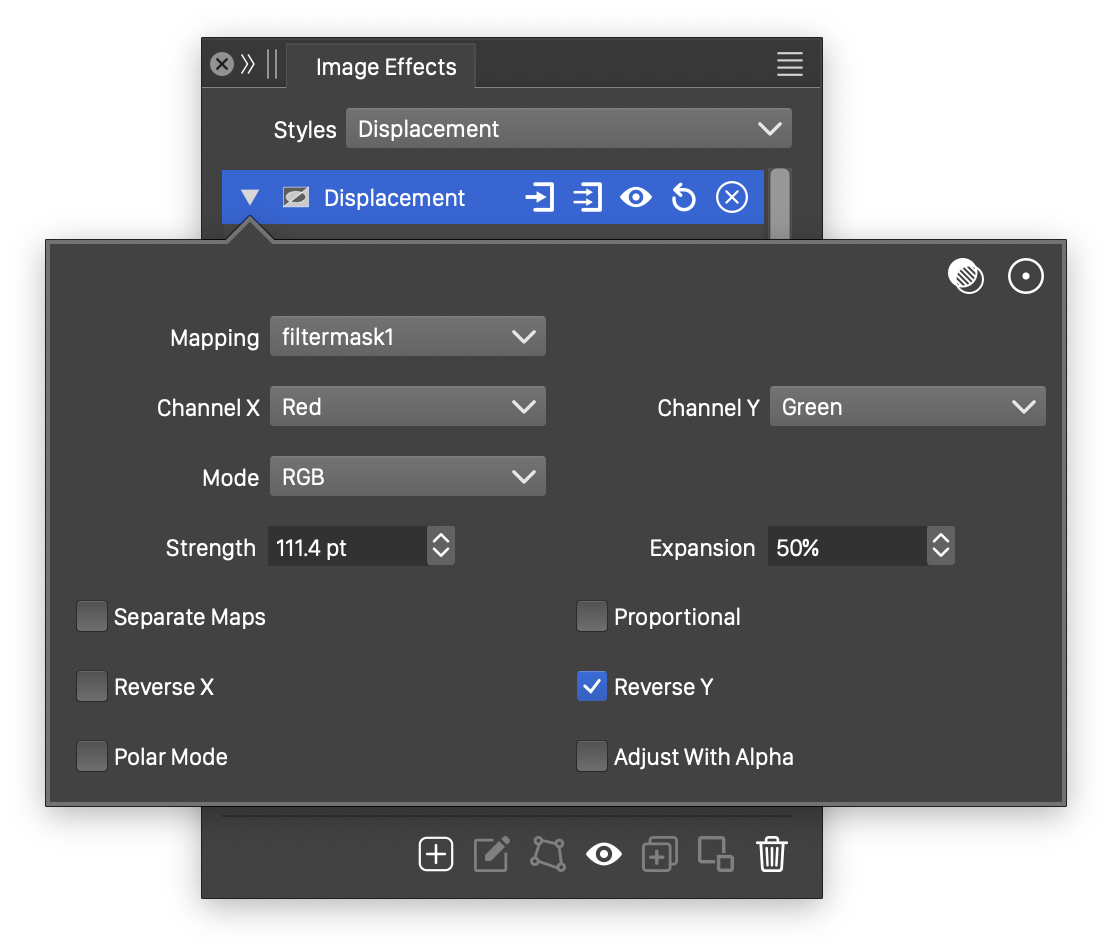Select the Image Effects tab
1112x952 pixels.
click(x=386, y=67)
